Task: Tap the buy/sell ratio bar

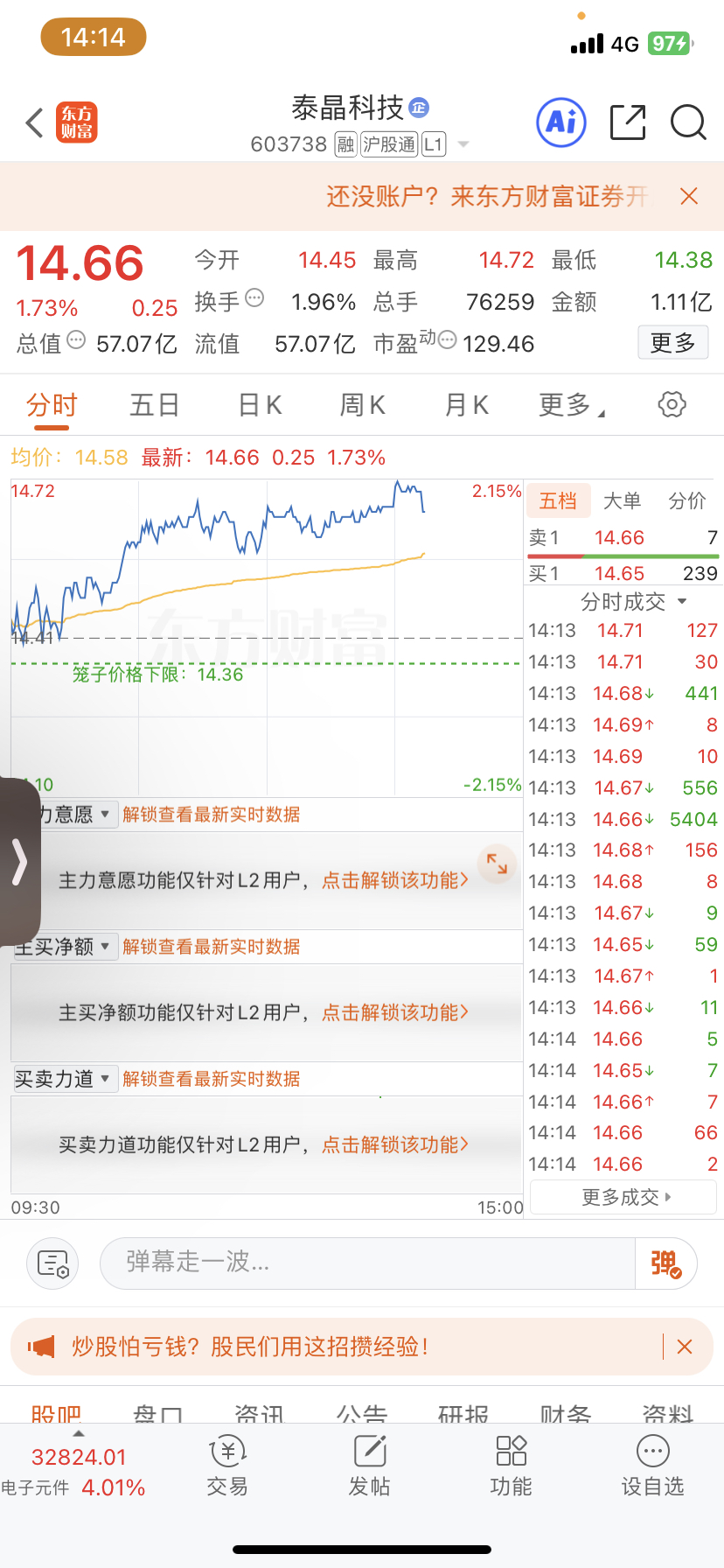Action: [623, 556]
